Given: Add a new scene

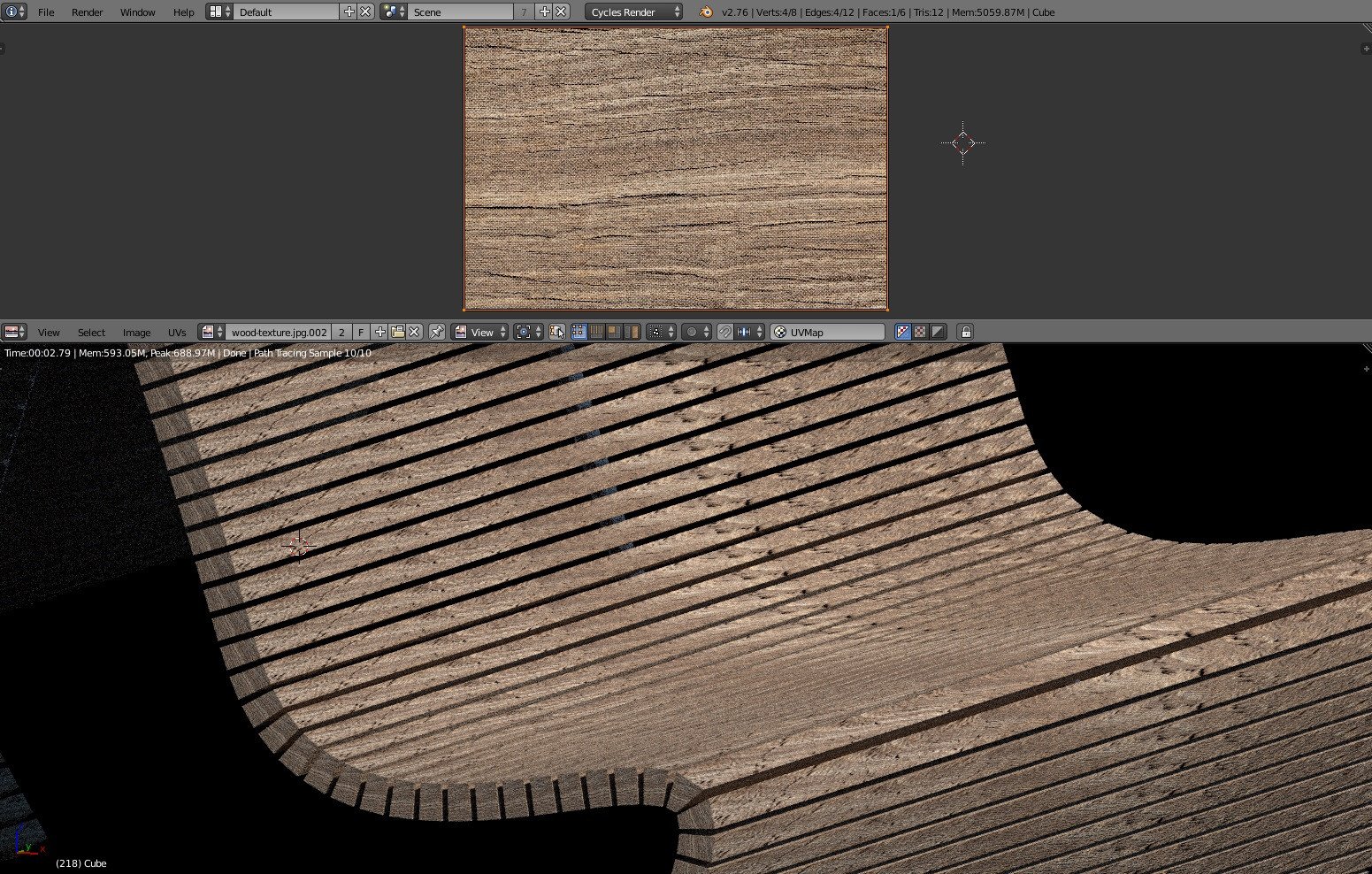Looking at the screenshot, I should point(544,11).
